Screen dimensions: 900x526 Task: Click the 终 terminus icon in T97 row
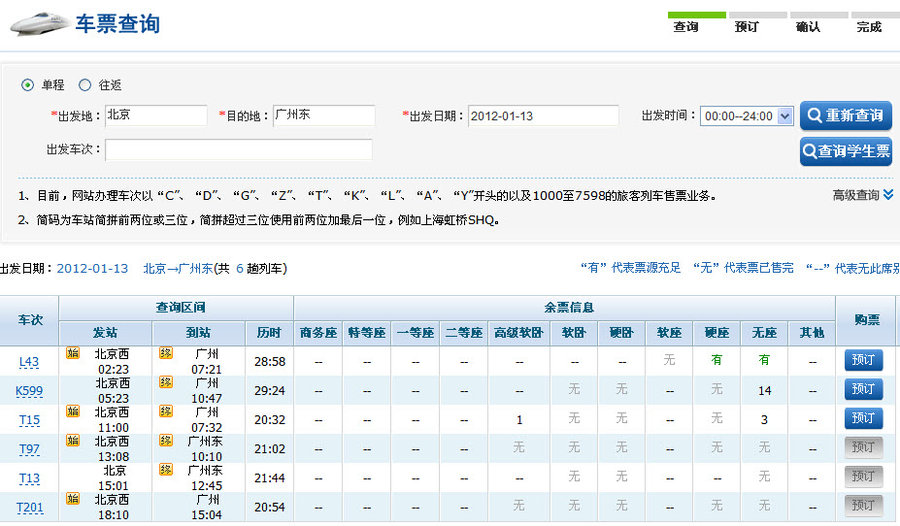pyautogui.click(x=165, y=440)
